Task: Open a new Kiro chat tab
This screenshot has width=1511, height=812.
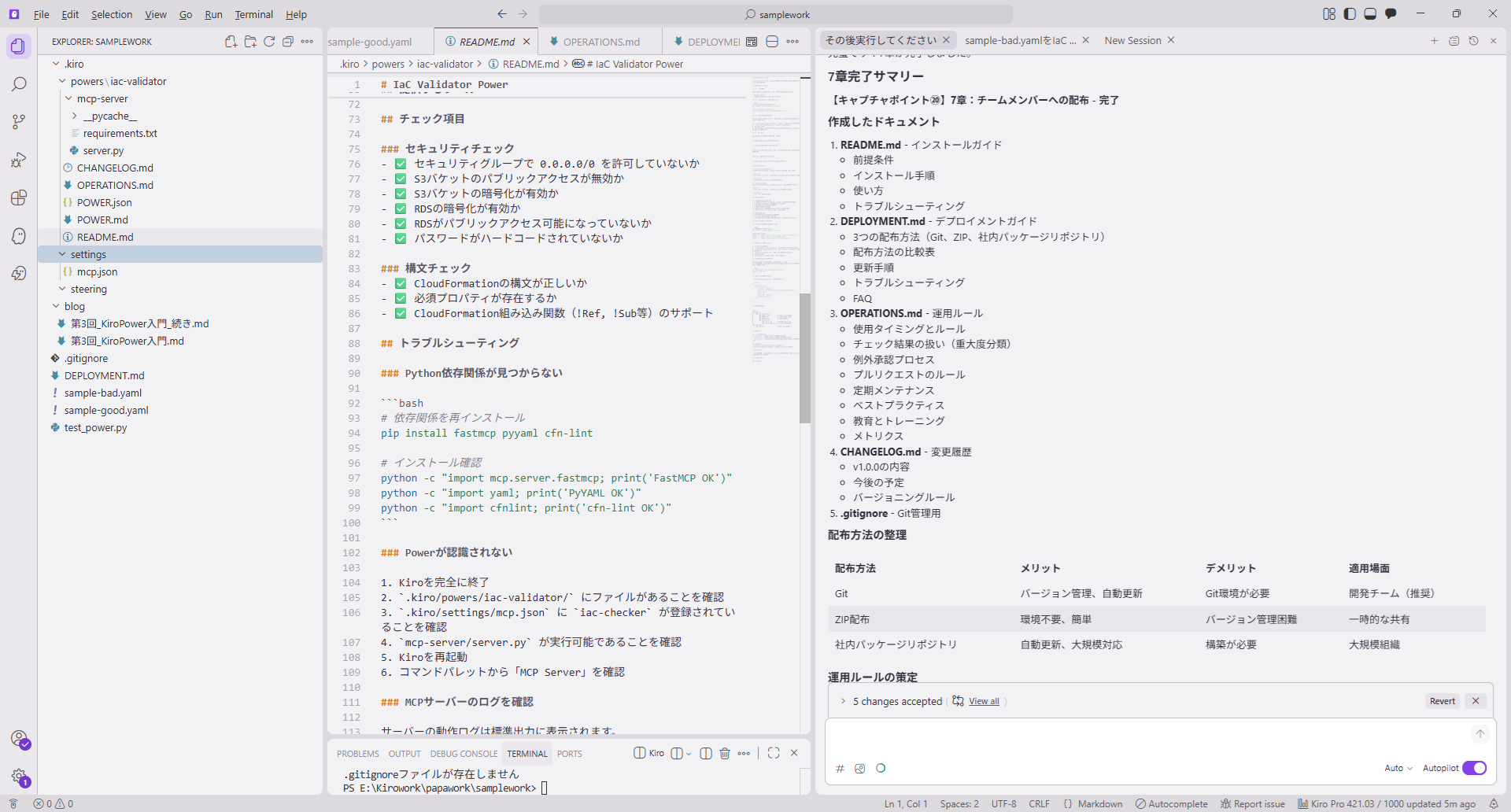Action: (x=1434, y=40)
